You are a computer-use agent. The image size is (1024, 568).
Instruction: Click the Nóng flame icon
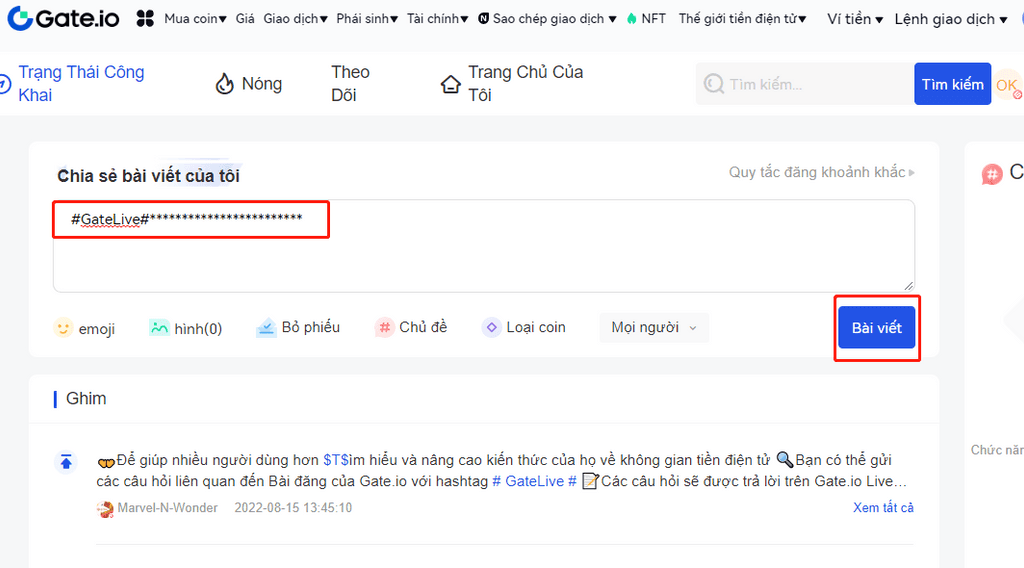pos(225,84)
